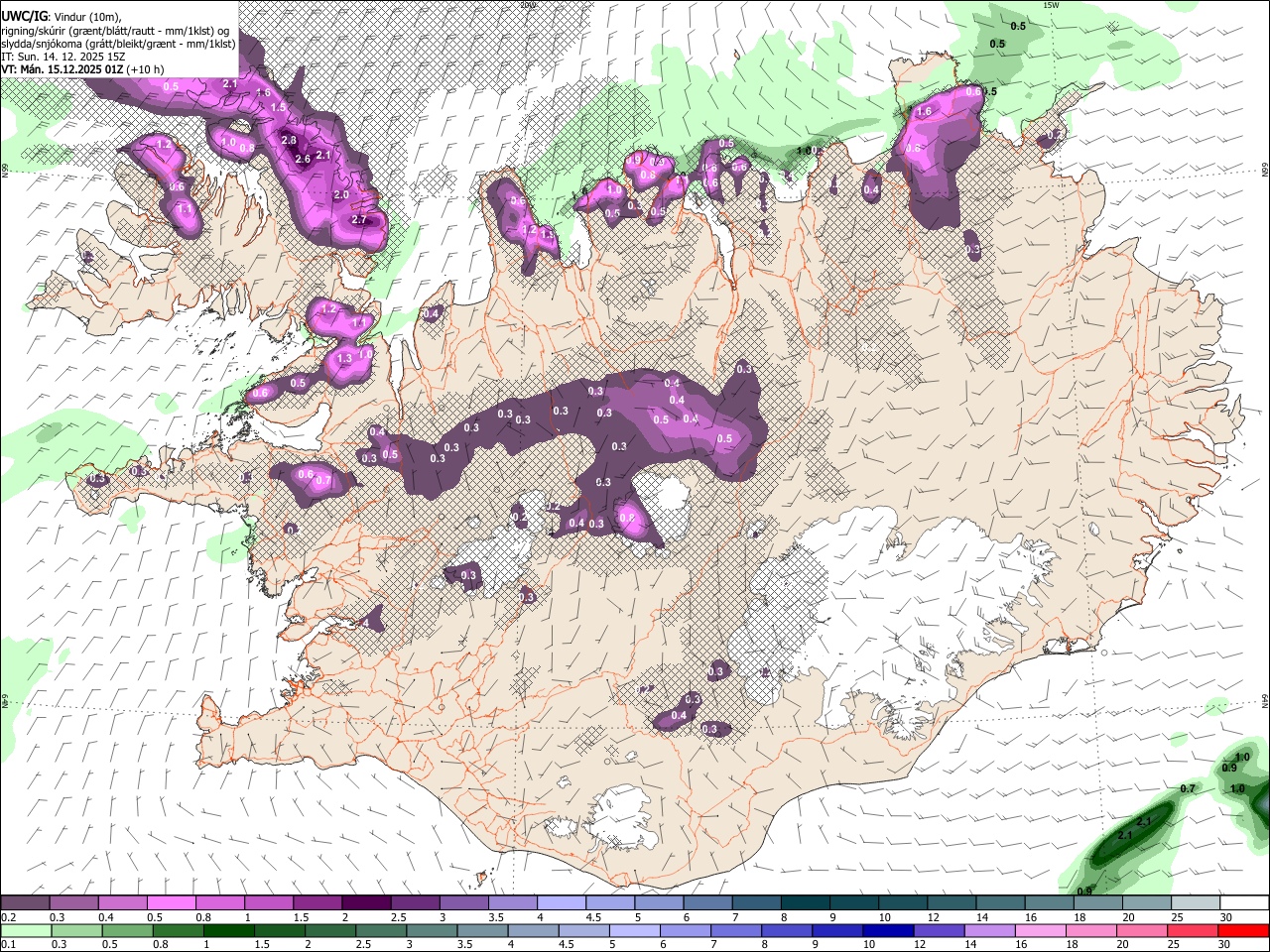Click the 2.6 precipitation value on the map
Image resolution: width=1270 pixels, height=952 pixels.
pos(303,159)
